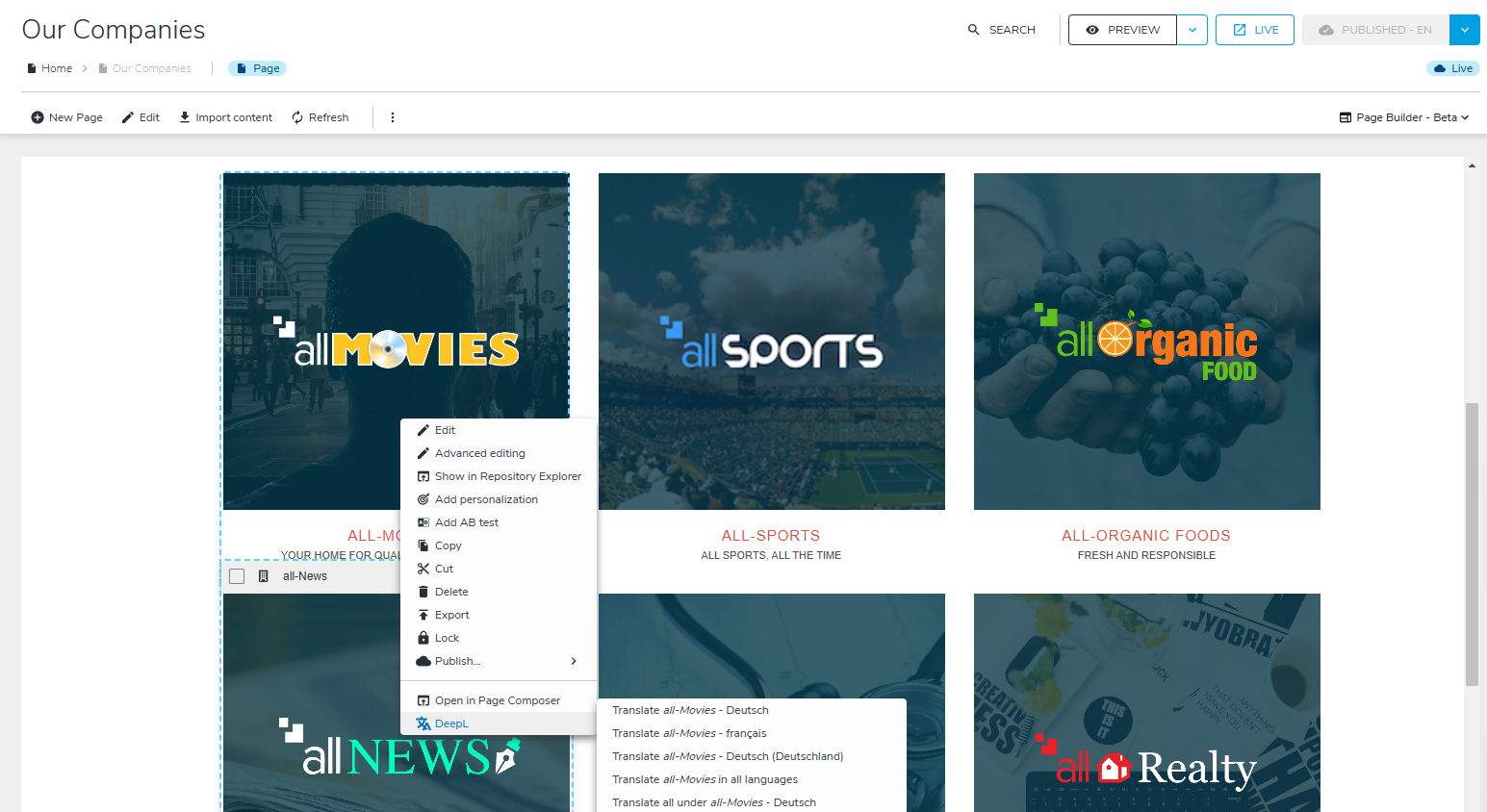Expand the Publish... submenu arrow
1487x812 pixels.
[574, 661]
